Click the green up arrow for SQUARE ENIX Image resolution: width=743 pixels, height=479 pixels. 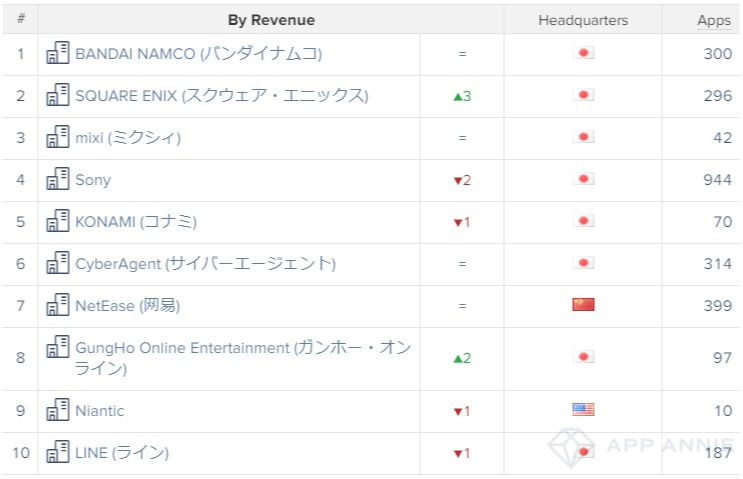(x=462, y=96)
